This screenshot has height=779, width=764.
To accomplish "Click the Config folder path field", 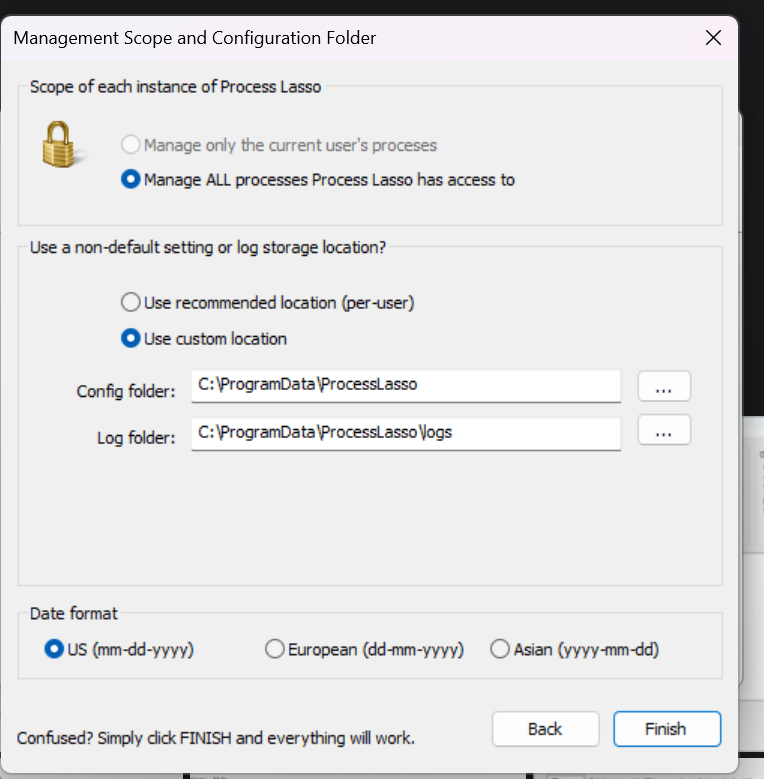I will (x=406, y=386).
